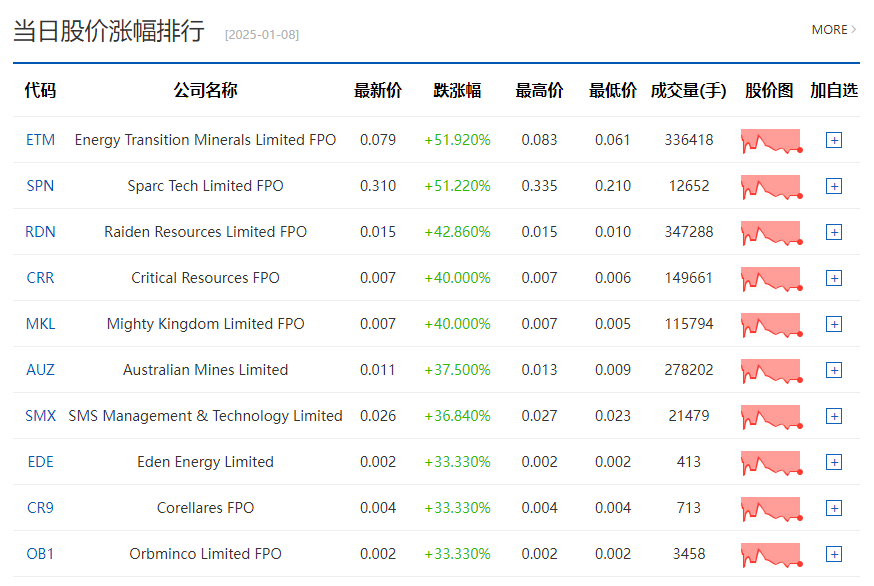Add SPN to watchlist with plus icon
The image size is (874, 586).
[x=834, y=186]
